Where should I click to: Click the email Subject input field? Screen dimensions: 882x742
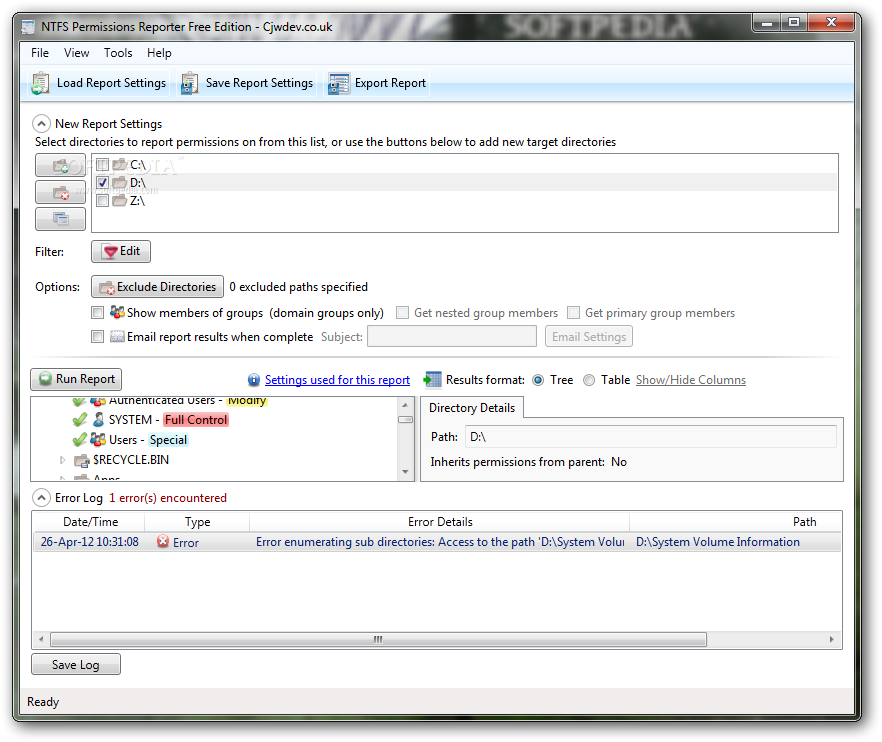[x=452, y=337]
